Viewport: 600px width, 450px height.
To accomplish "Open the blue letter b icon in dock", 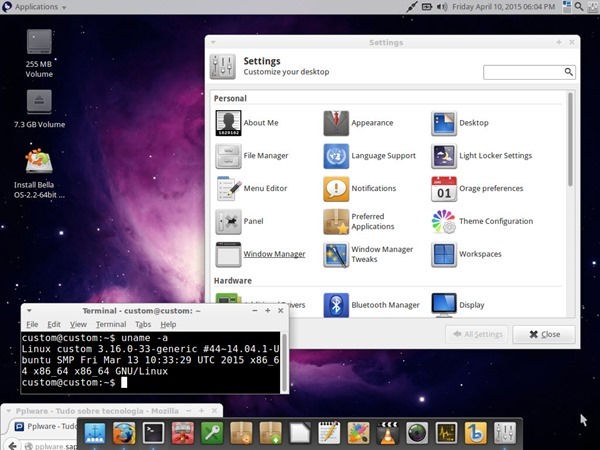I will click(x=476, y=433).
